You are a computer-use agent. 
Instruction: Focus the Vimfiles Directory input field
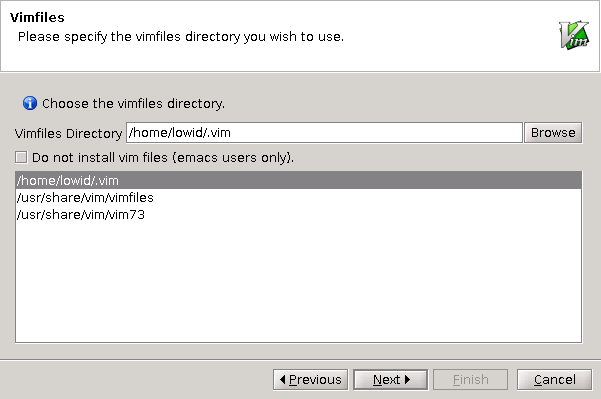click(x=324, y=133)
